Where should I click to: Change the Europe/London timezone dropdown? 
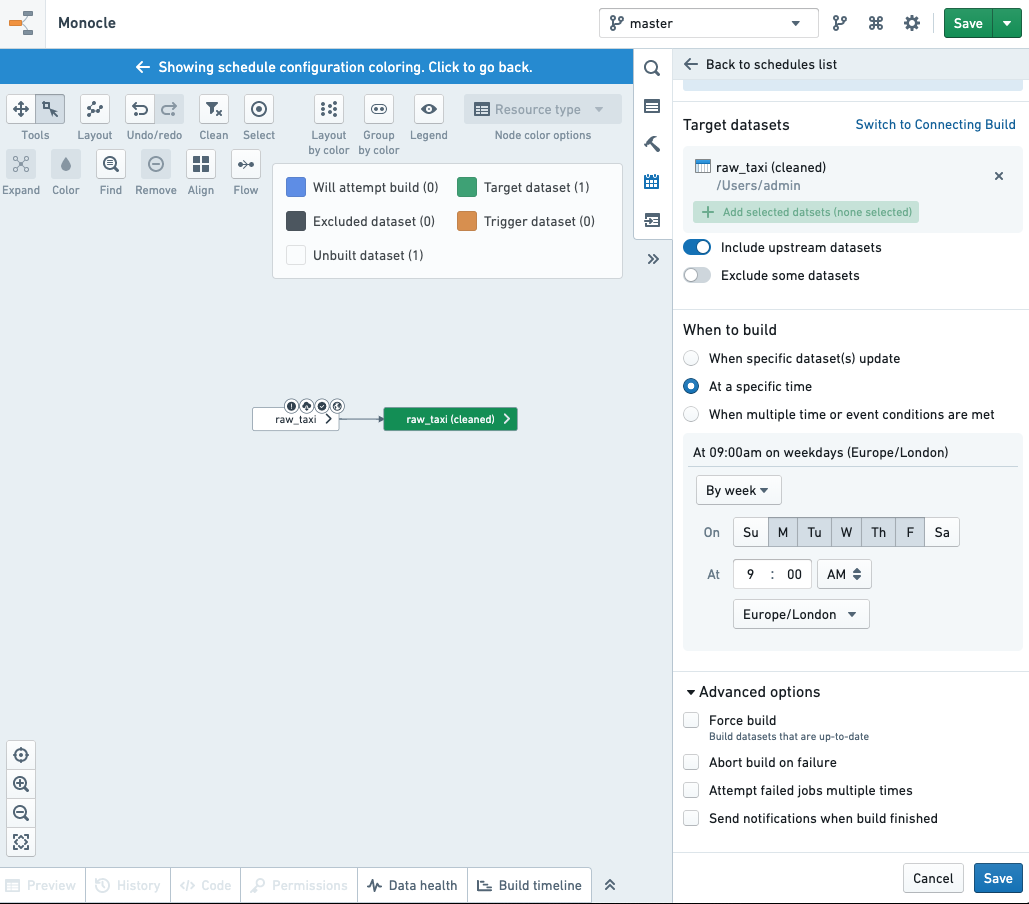click(x=801, y=614)
